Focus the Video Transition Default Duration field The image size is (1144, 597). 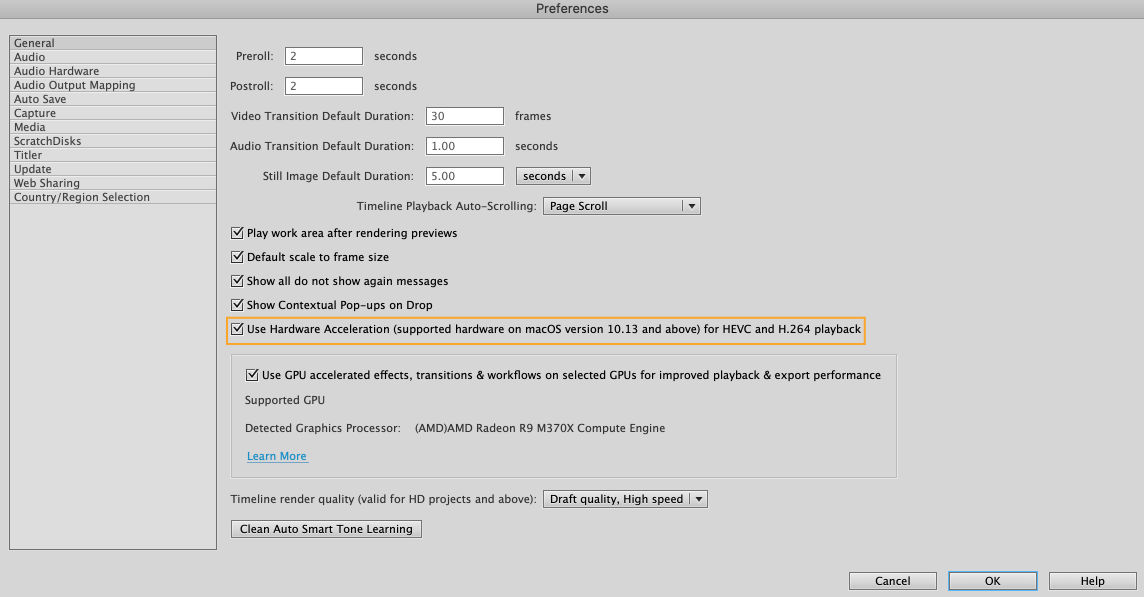[465, 116]
